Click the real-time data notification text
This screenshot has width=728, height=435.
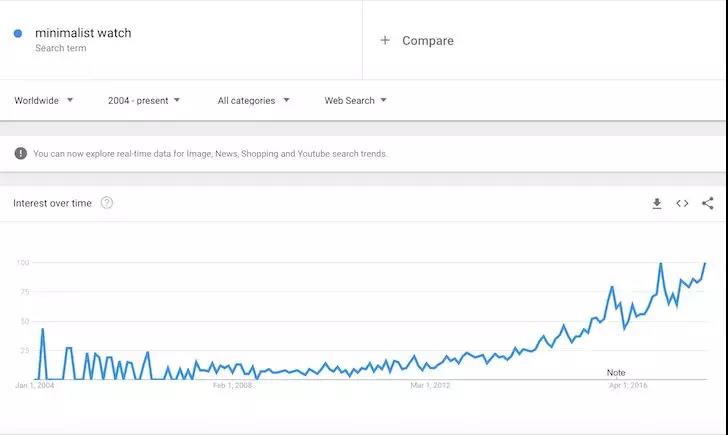(210, 154)
